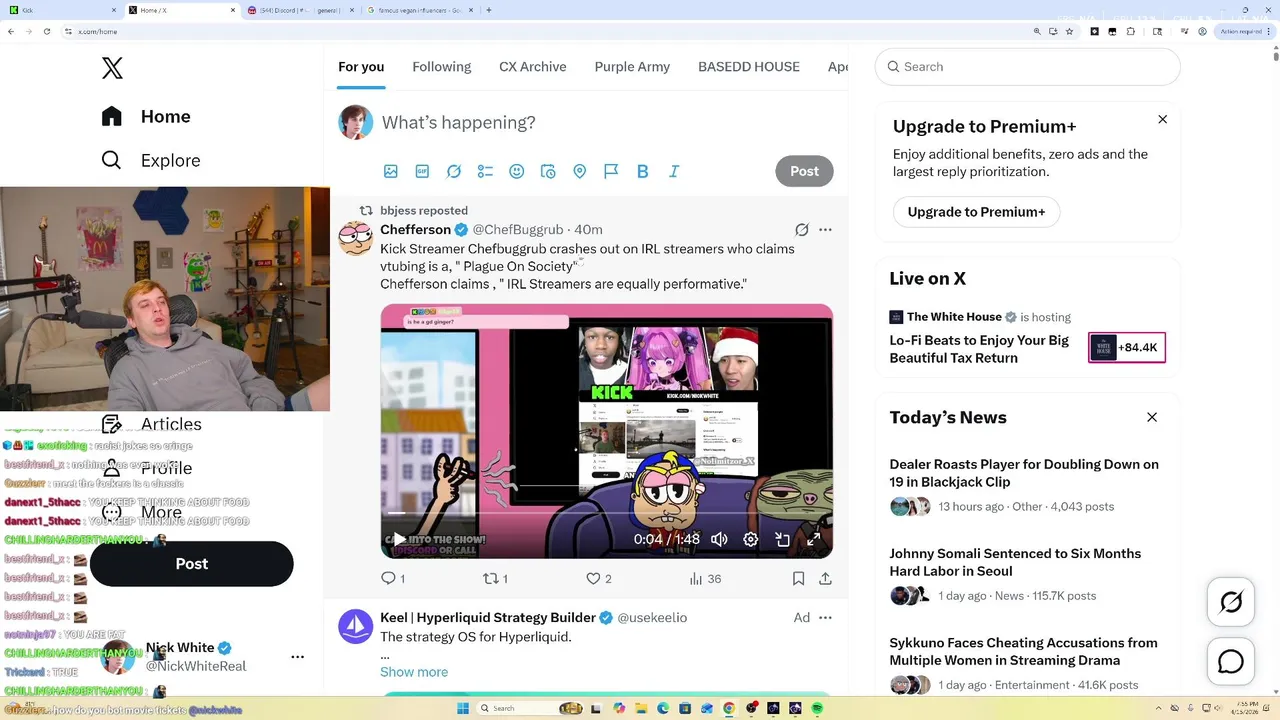Bookmark this page with star icon
This screenshot has width=1280, height=720.
tap(1070, 31)
